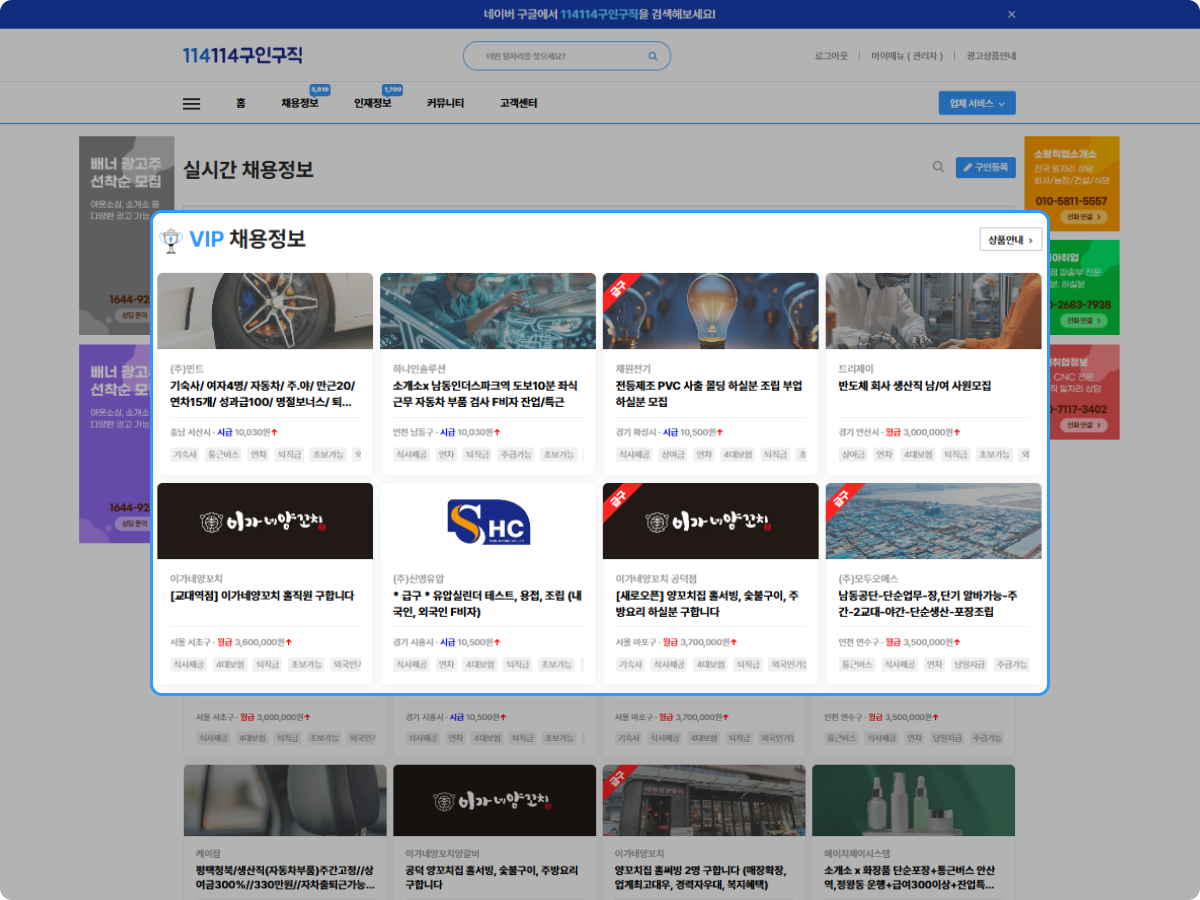The width and height of the screenshot is (1200, 900).
Task: Open the logo thumbnail of 이가네양꼬치 공덕점 listing
Action: [711, 521]
